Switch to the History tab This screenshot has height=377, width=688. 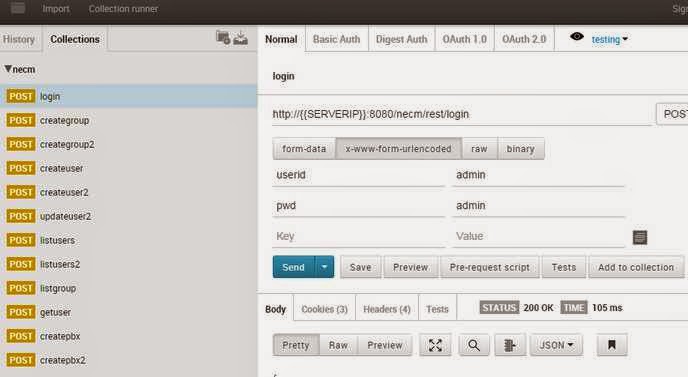pyautogui.click(x=19, y=39)
